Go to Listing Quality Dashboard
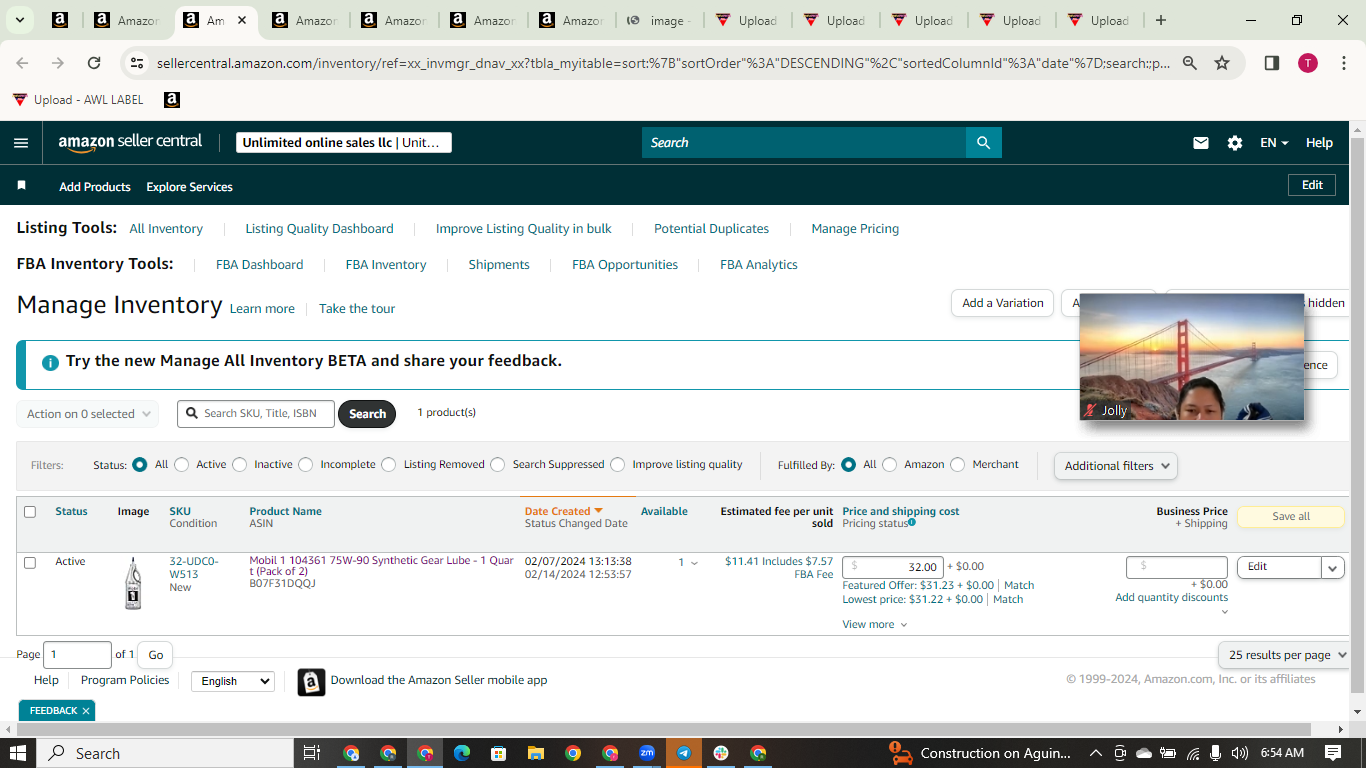The height and width of the screenshot is (768, 1366). point(320,229)
